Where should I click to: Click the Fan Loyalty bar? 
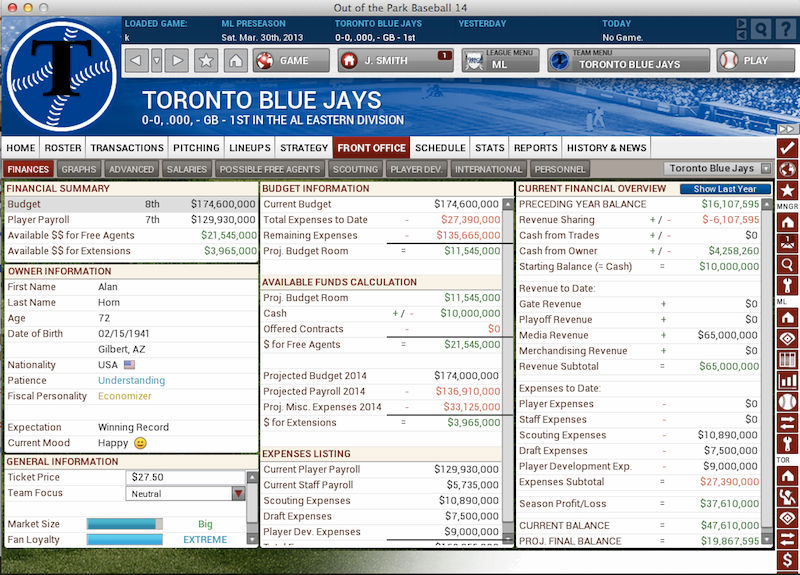(x=124, y=540)
